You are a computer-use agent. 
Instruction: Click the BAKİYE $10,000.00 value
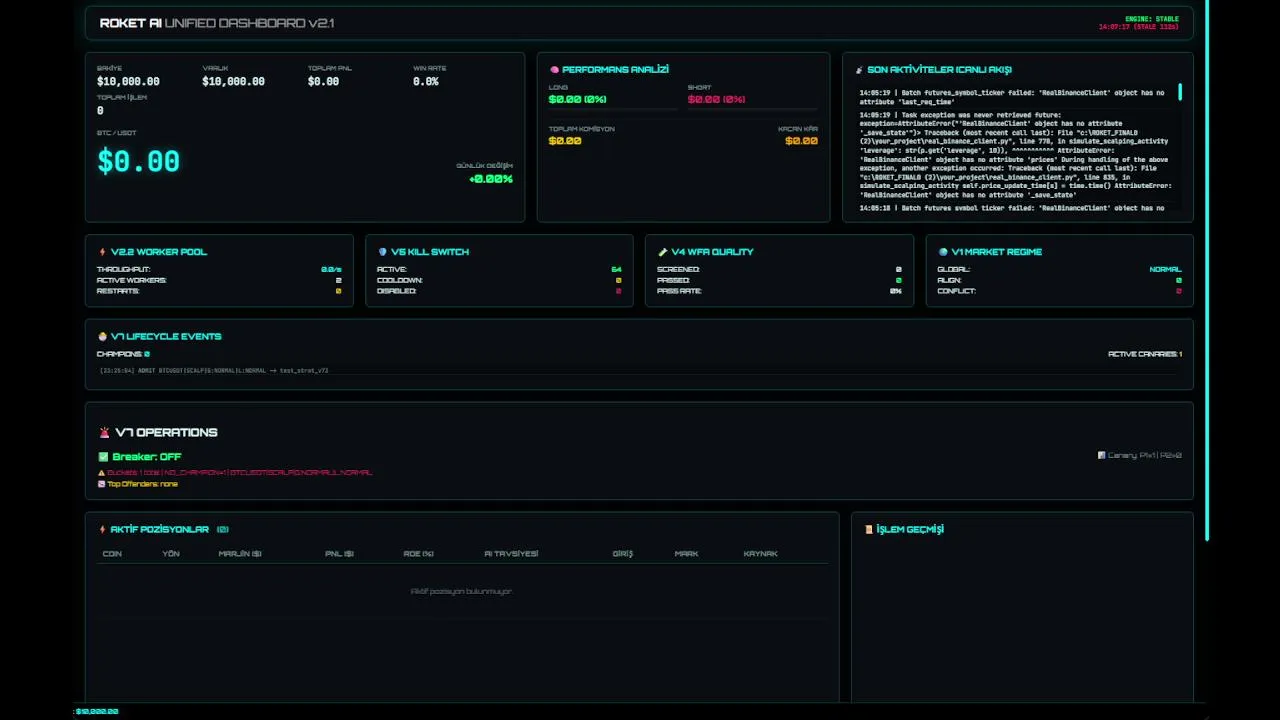pyautogui.click(x=128, y=82)
